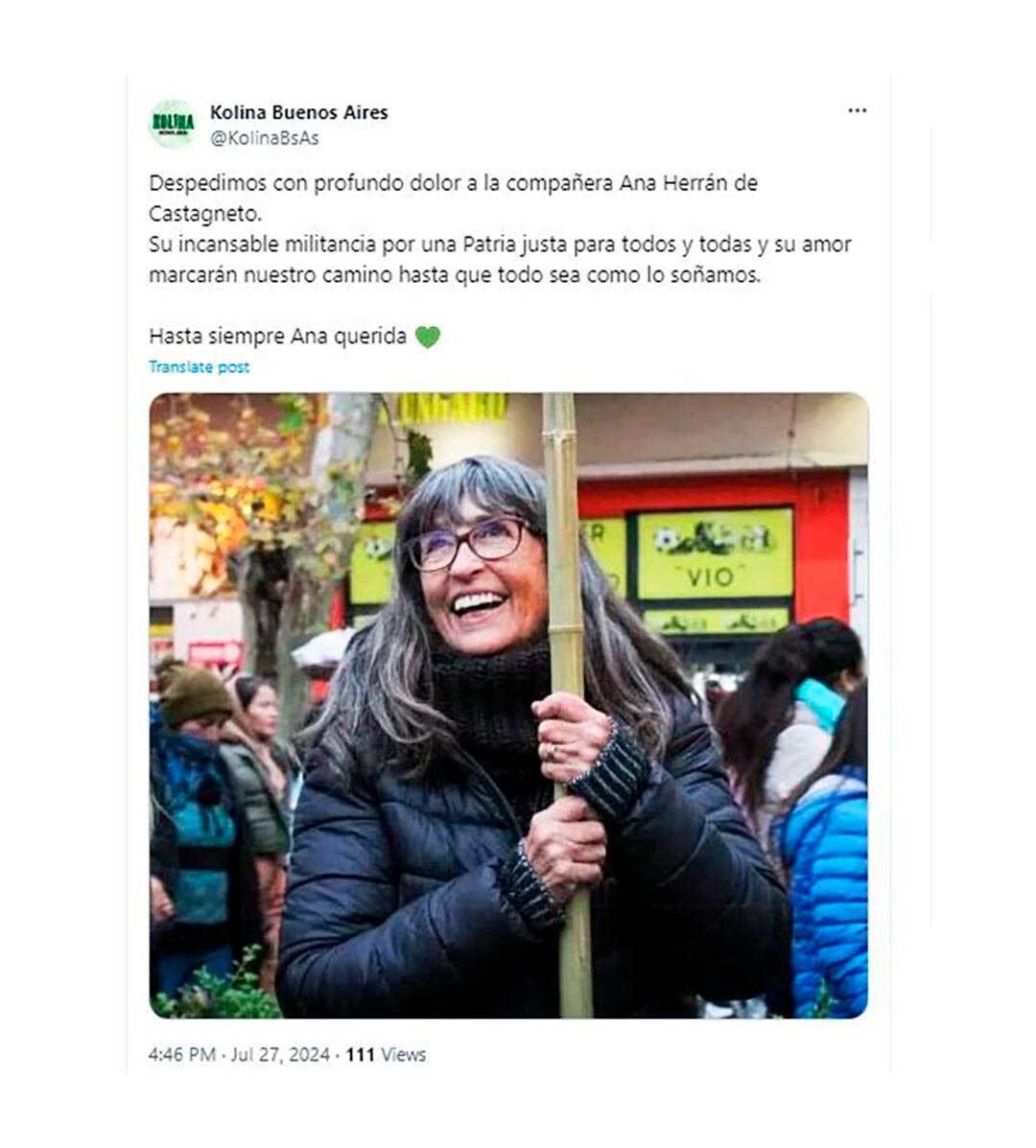Click the 4:46 PM timestamp
This screenshot has width=1036, height=1148.
tap(181, 1054)
